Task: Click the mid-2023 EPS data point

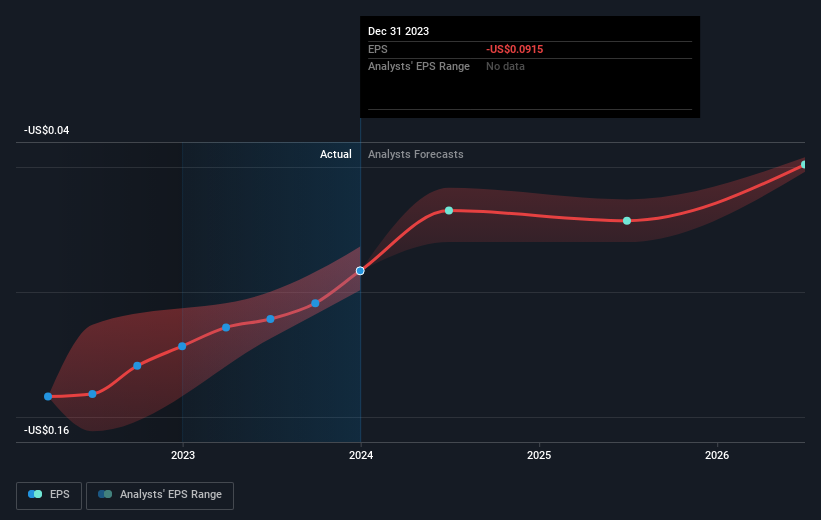Action: click(x=270, y=319)
